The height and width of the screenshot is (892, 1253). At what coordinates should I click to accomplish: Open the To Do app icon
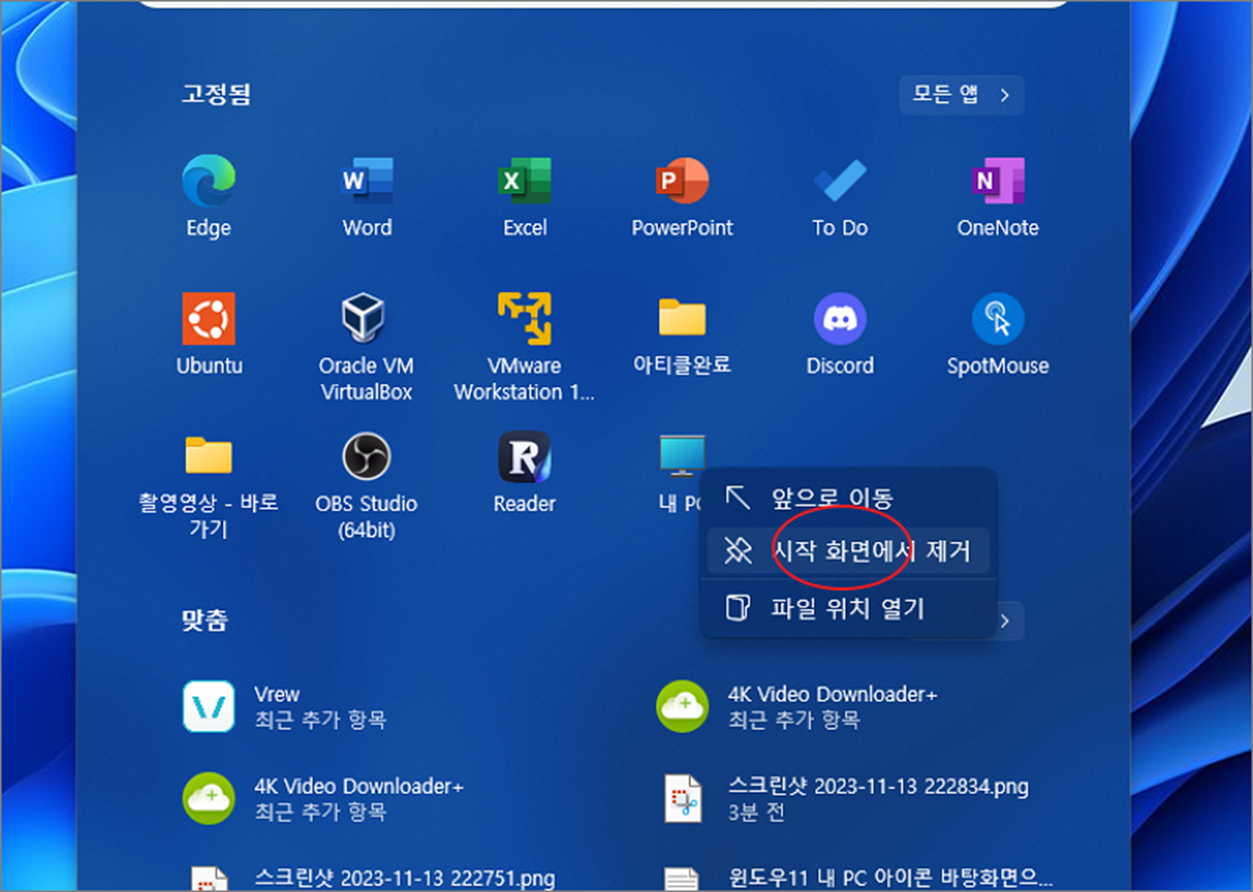tap(840, 182)
